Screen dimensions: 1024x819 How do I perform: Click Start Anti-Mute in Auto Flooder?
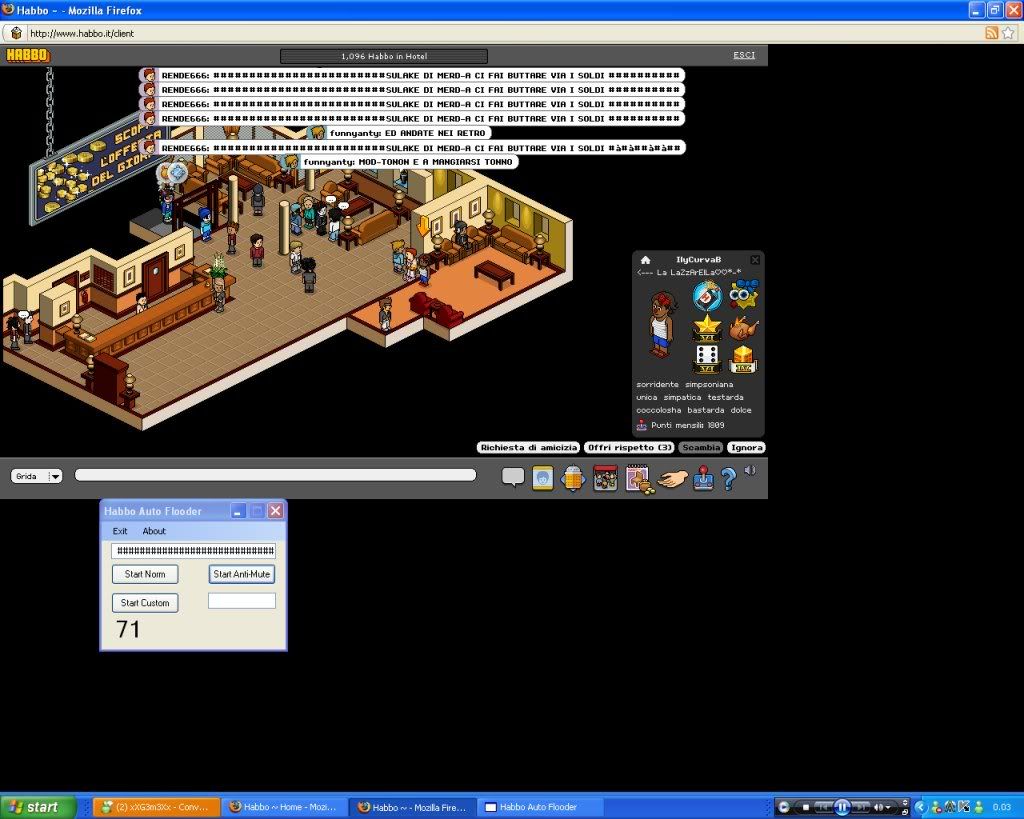[x=242, y=574]
